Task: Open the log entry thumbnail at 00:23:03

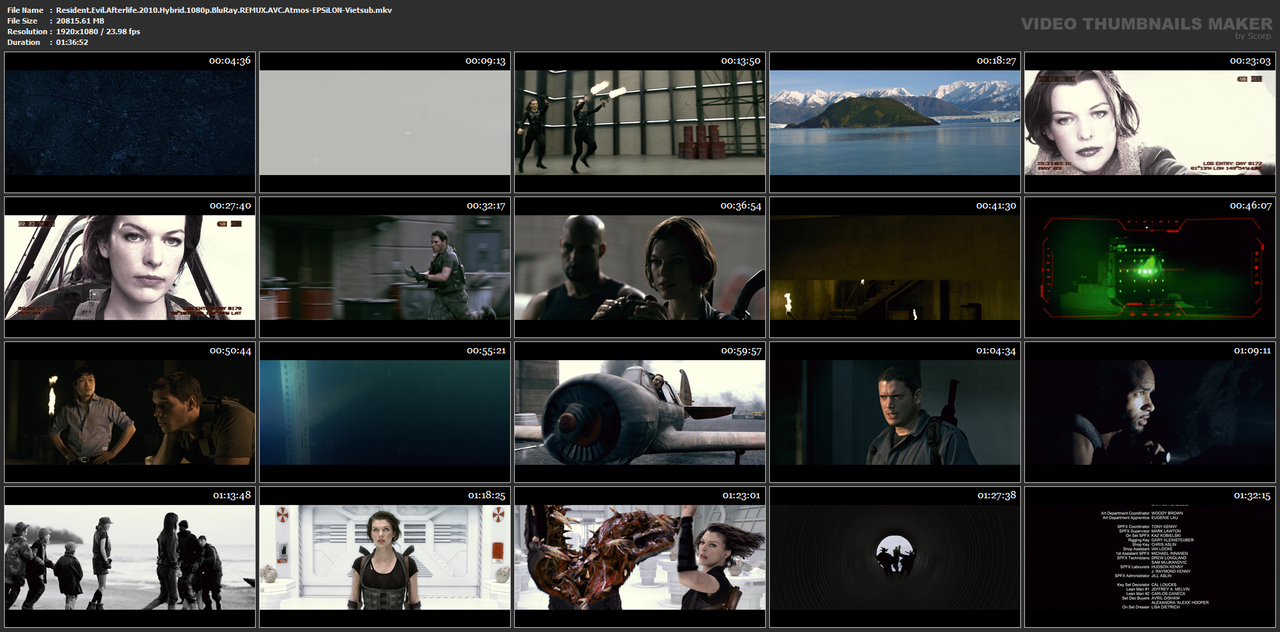Action: pos(1151,122)
